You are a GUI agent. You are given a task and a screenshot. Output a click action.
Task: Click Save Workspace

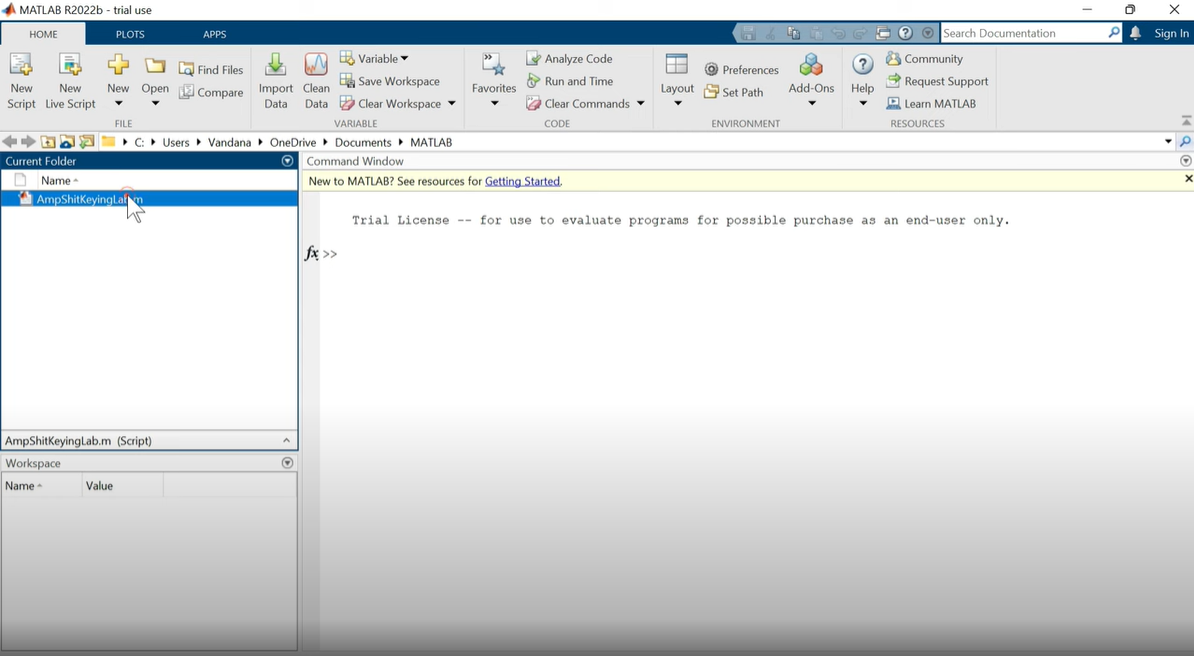[390, 81]
